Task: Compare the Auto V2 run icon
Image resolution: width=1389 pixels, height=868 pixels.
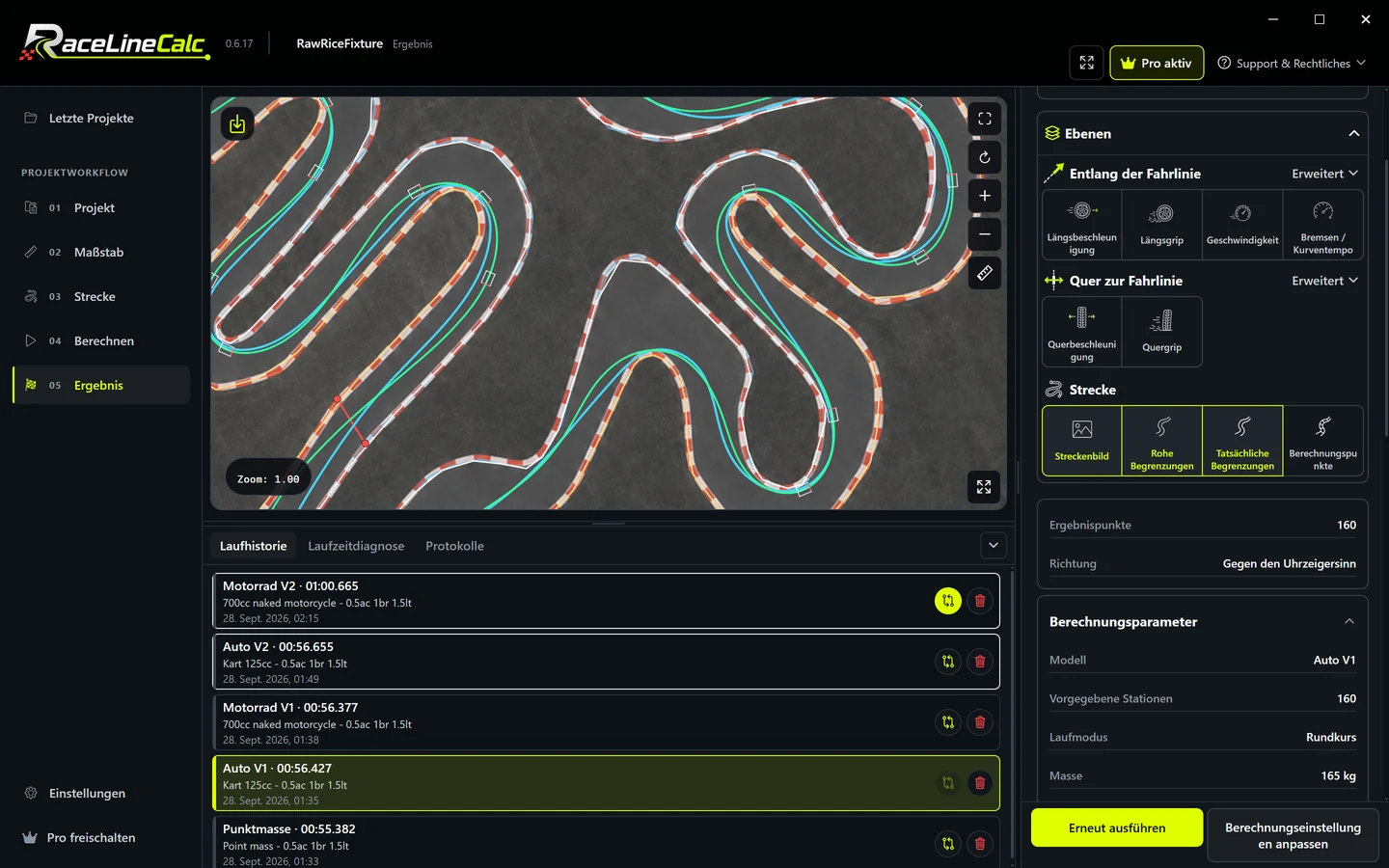Action: point(948,662)
